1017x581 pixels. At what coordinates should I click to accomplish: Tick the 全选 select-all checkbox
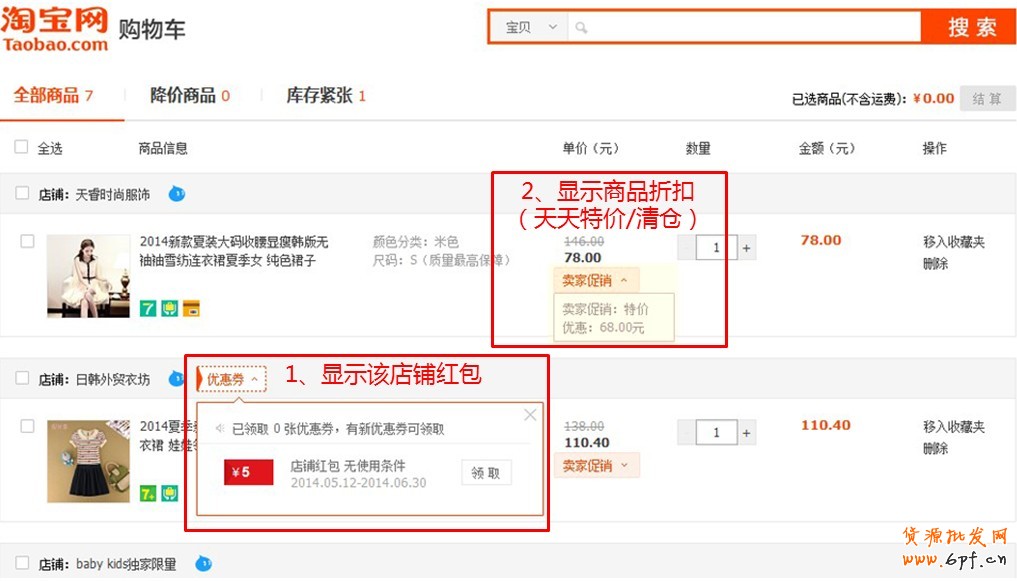point(22,148)
